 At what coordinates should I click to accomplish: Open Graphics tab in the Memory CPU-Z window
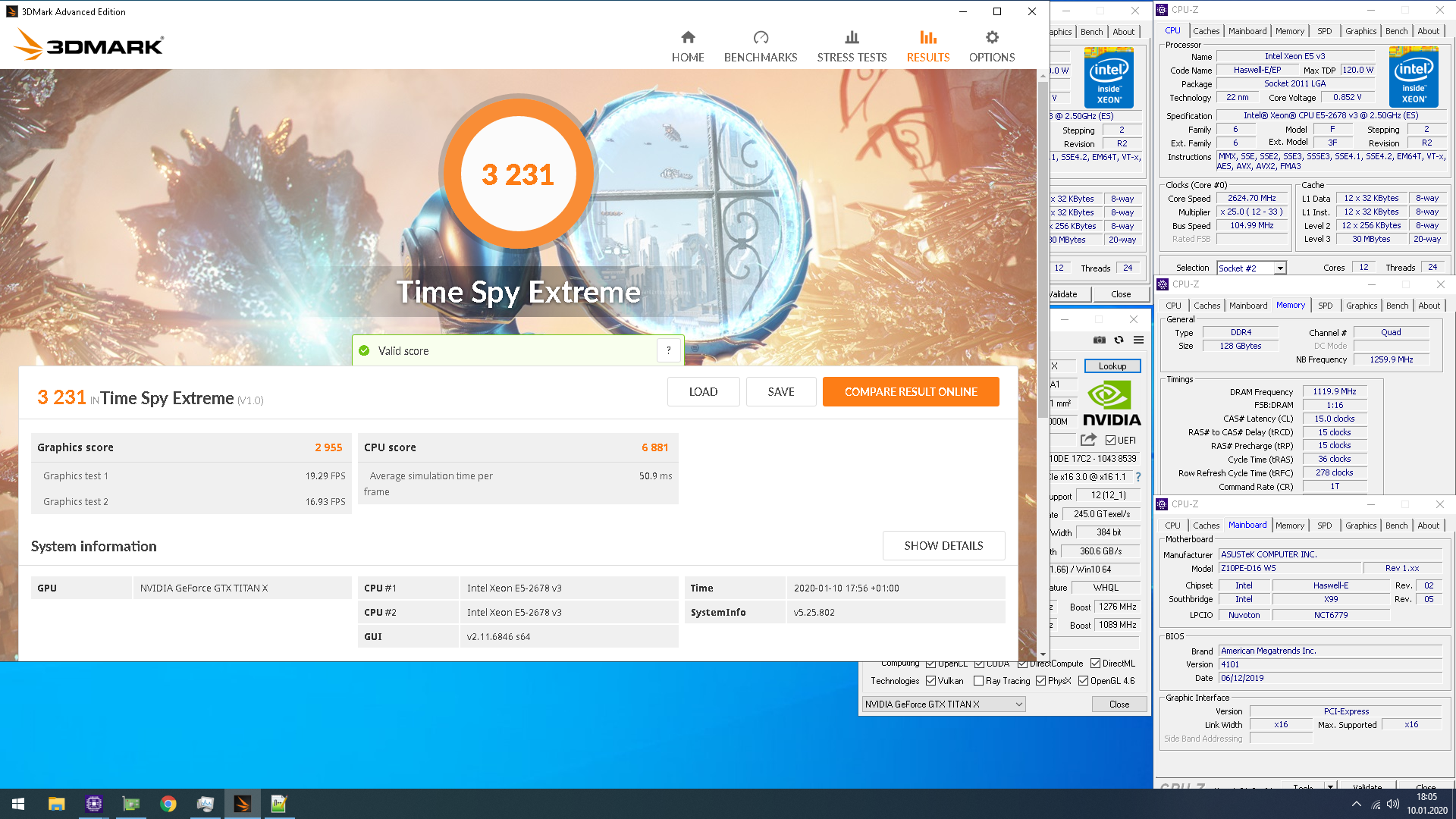click(x=1361, y=306)
